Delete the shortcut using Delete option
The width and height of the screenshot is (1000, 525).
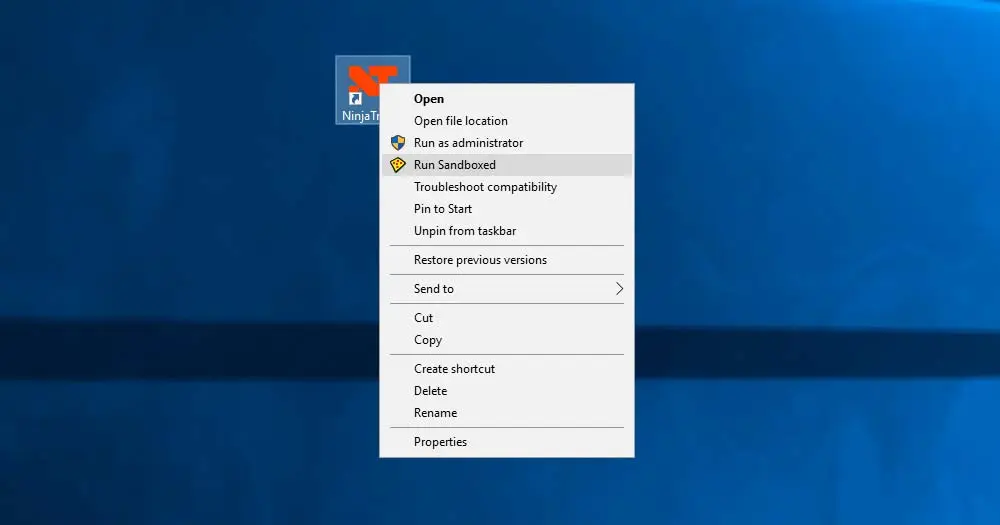[430, 391]
